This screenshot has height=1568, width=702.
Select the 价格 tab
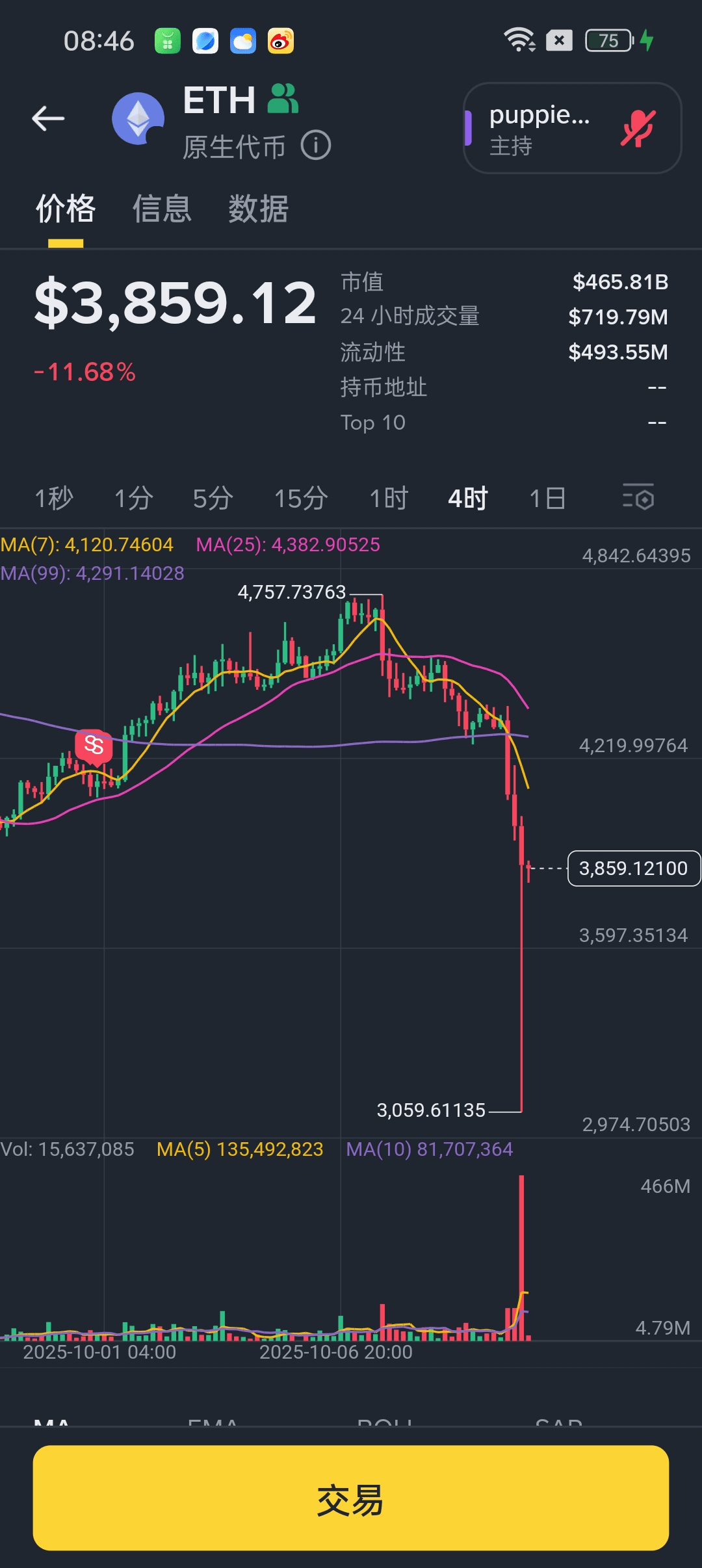[x=66, y=209]
